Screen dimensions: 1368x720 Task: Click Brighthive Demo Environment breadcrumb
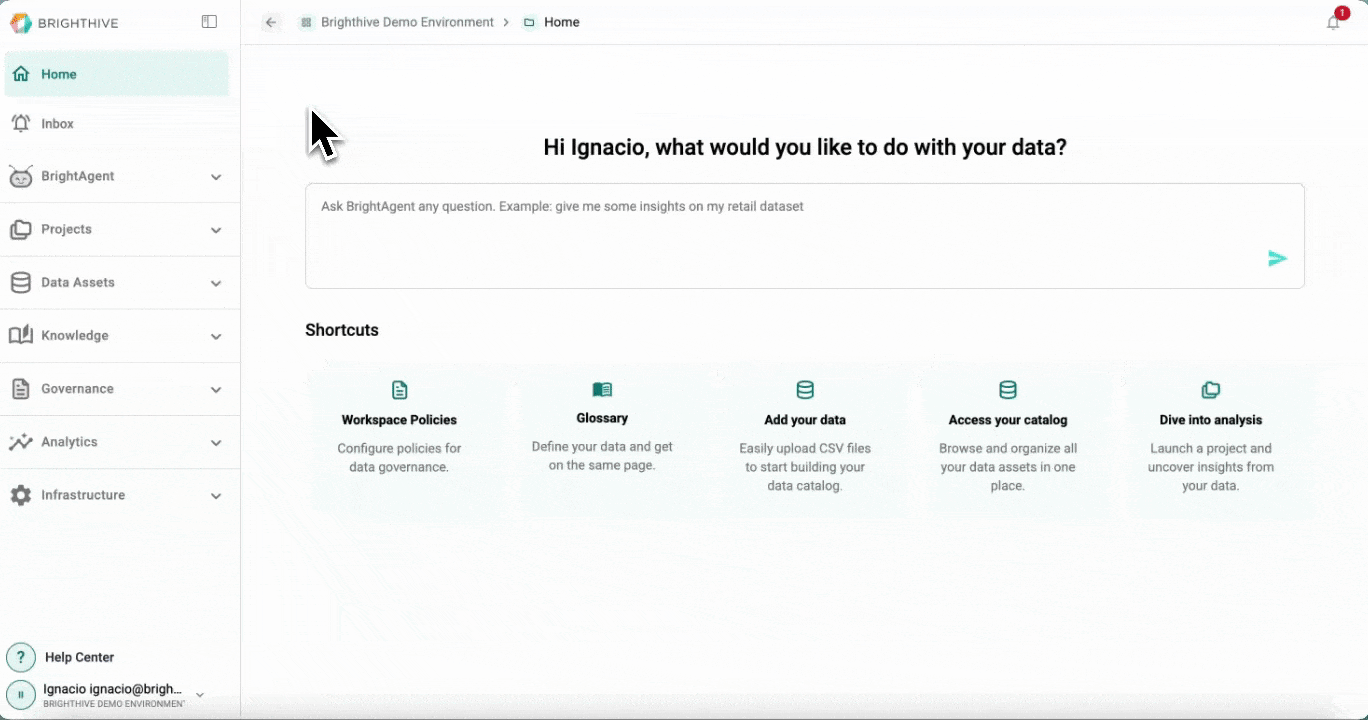pos(407,22)
